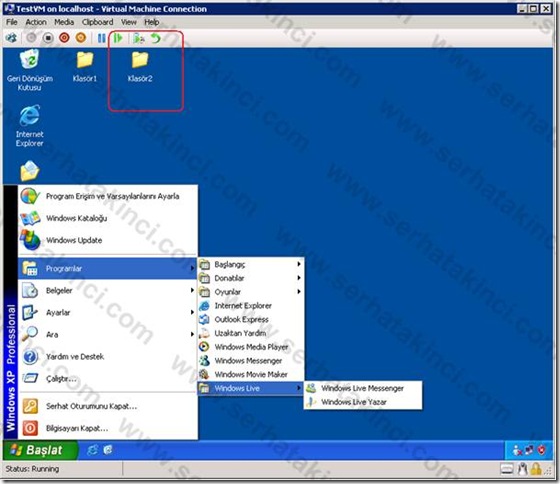Expand the highlighted Windows Live folder

pyautogui.click(x=251, y=388)
